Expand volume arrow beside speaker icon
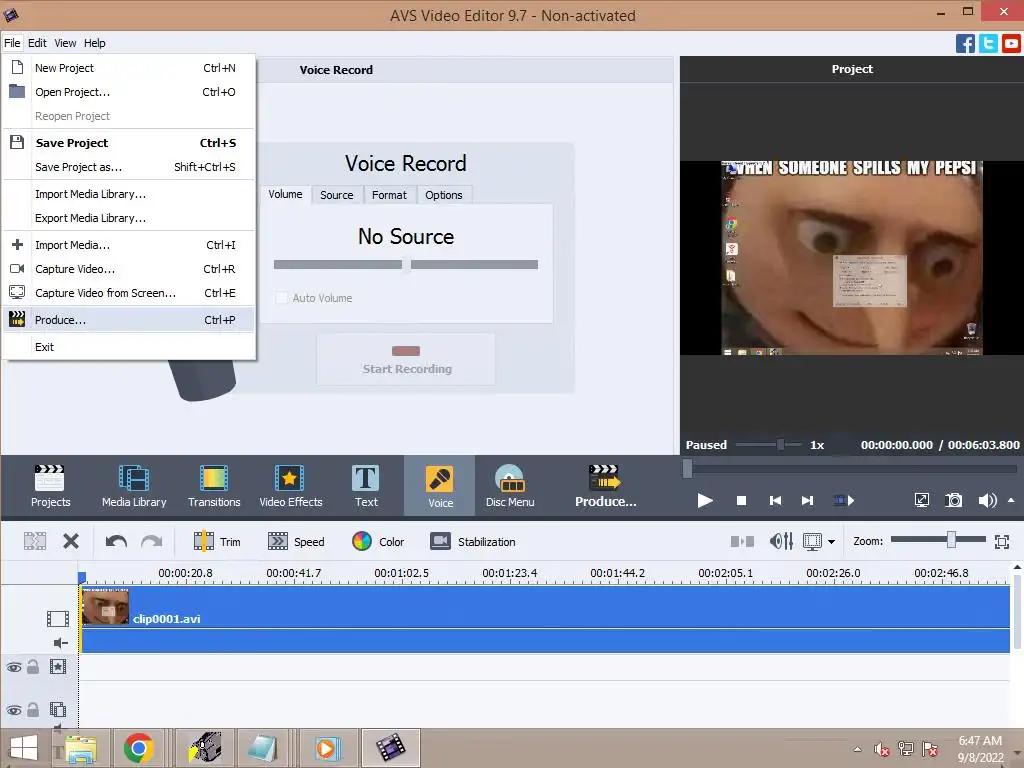This screenshot has width=1024, height=768. point(1011,500)
